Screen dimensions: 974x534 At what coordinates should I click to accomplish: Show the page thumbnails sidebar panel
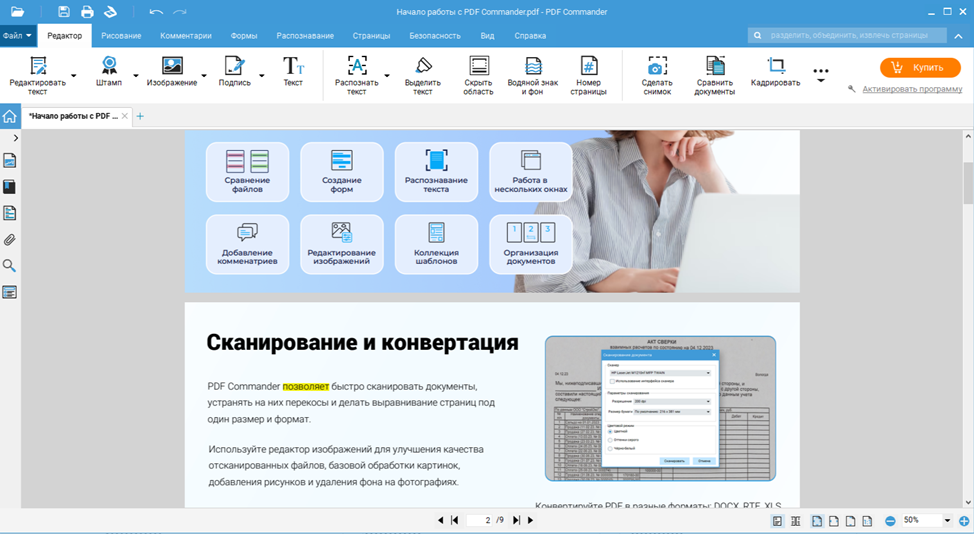pyautogui.click(x=9, y=161)
